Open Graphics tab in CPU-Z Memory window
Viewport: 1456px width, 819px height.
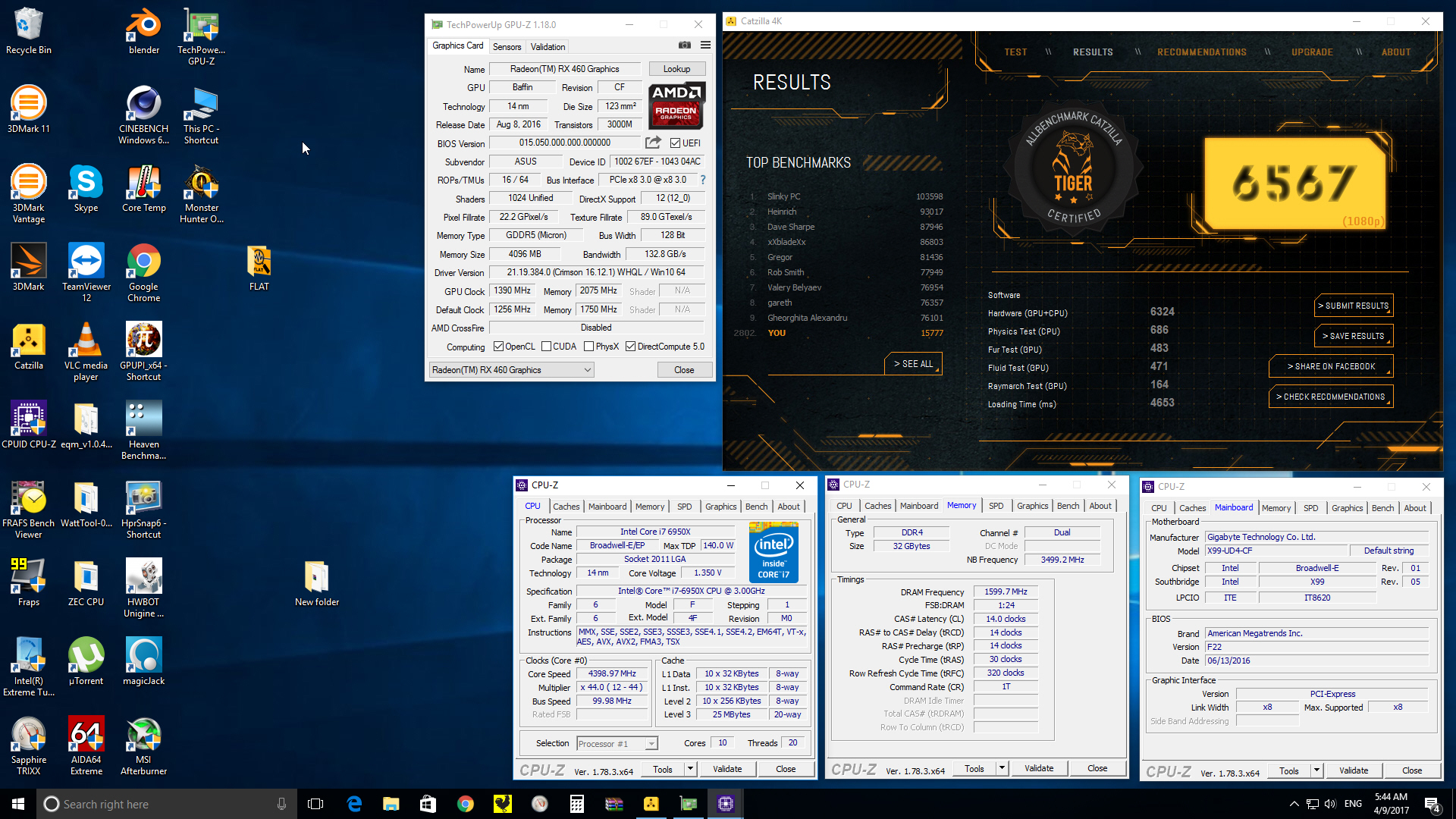tap(1032, 506)
